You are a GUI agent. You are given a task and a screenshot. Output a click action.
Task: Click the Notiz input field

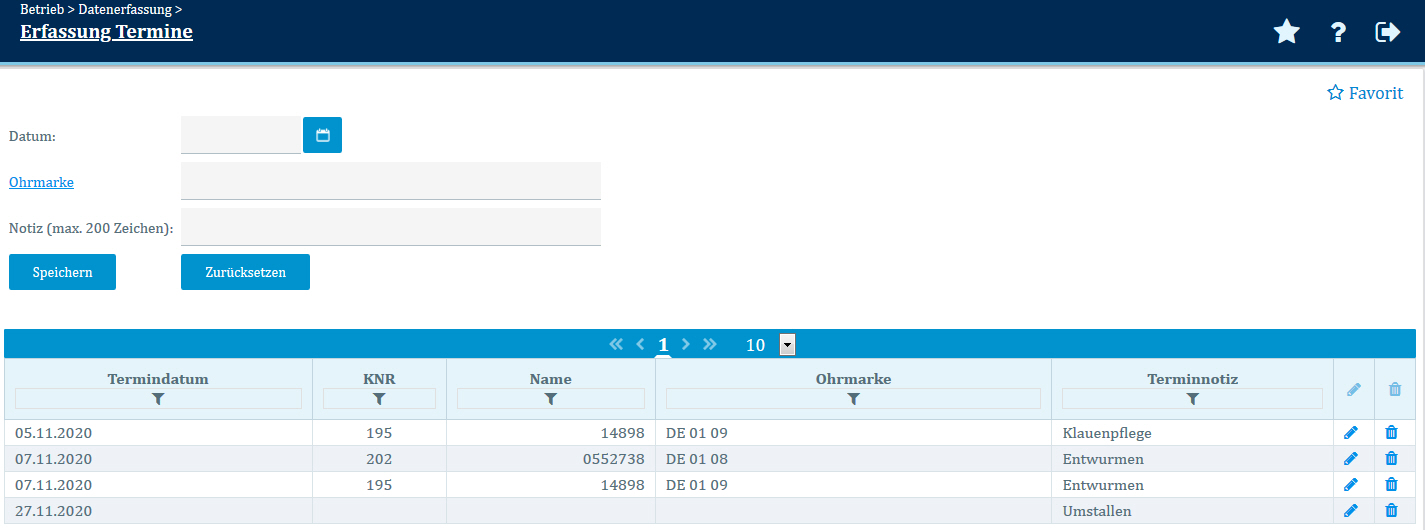coord(390,227)
